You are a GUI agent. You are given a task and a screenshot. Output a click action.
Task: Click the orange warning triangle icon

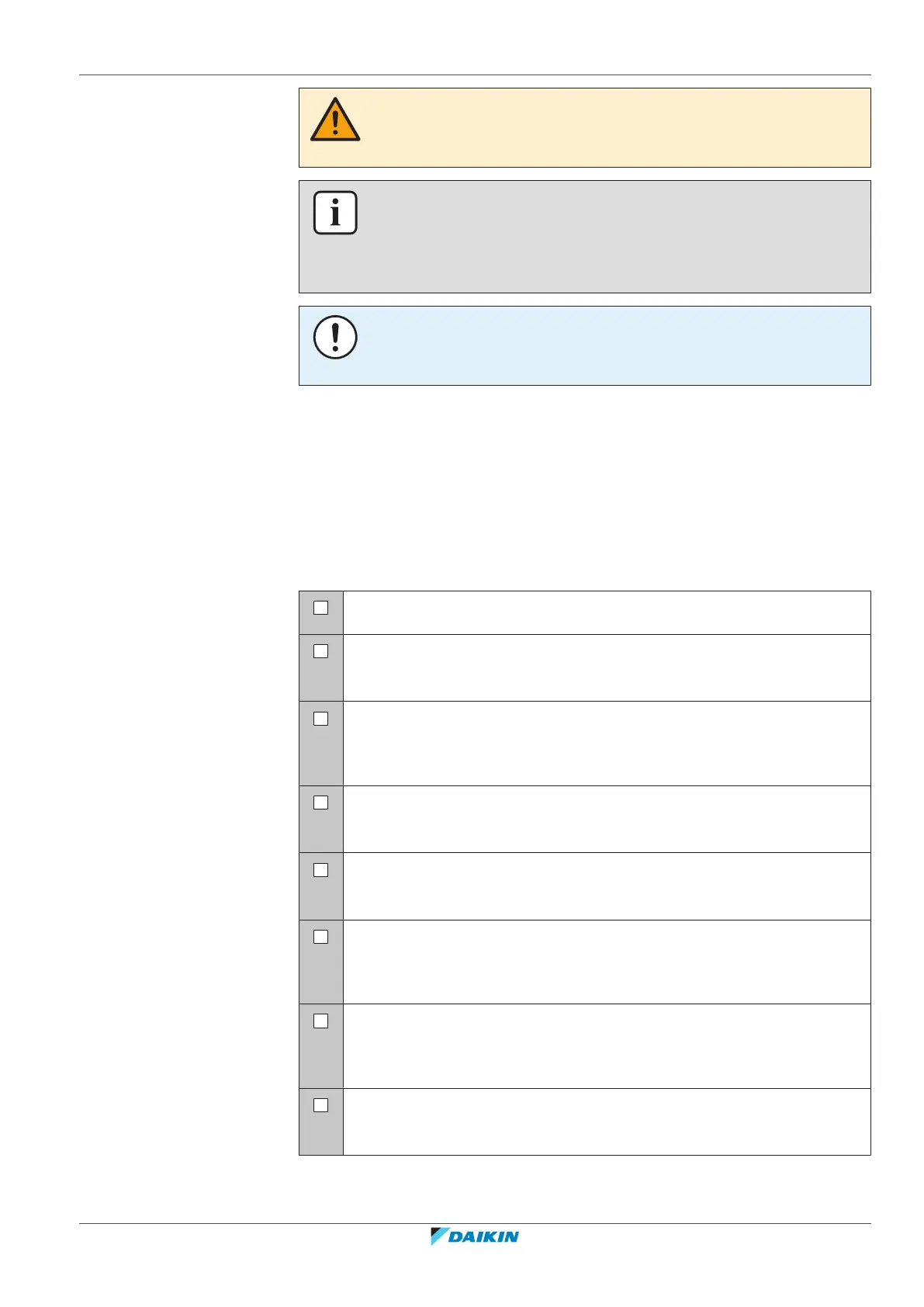click(335, 120)
